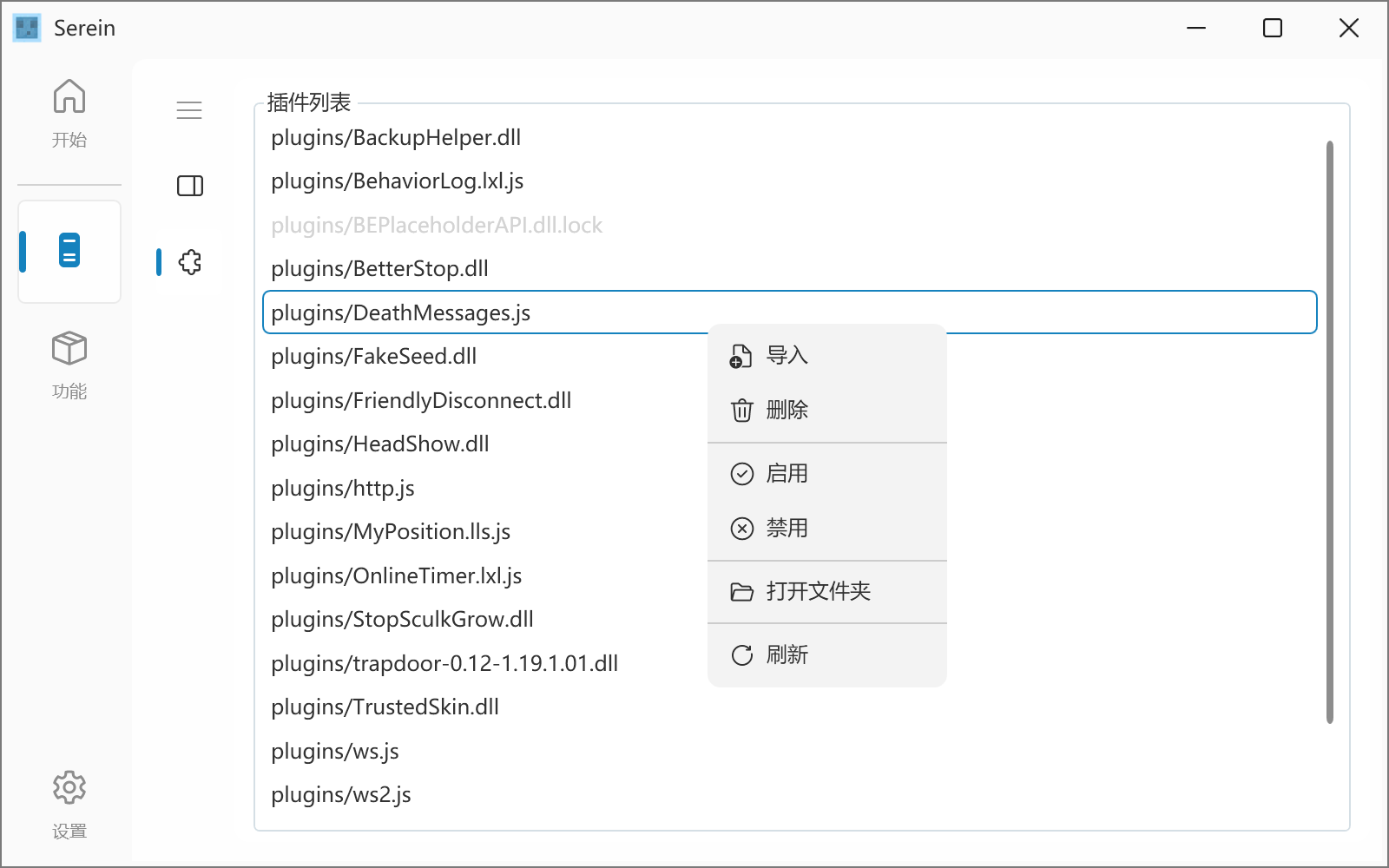
Task: Choose 刷新 in context menu
Action: pyautogui.click(x=826, y=655)
